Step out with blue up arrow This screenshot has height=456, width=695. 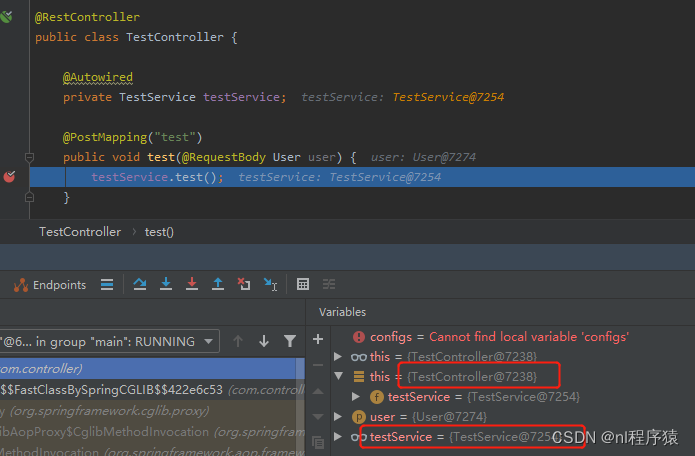pyautogui.click(x=218, y=284)
